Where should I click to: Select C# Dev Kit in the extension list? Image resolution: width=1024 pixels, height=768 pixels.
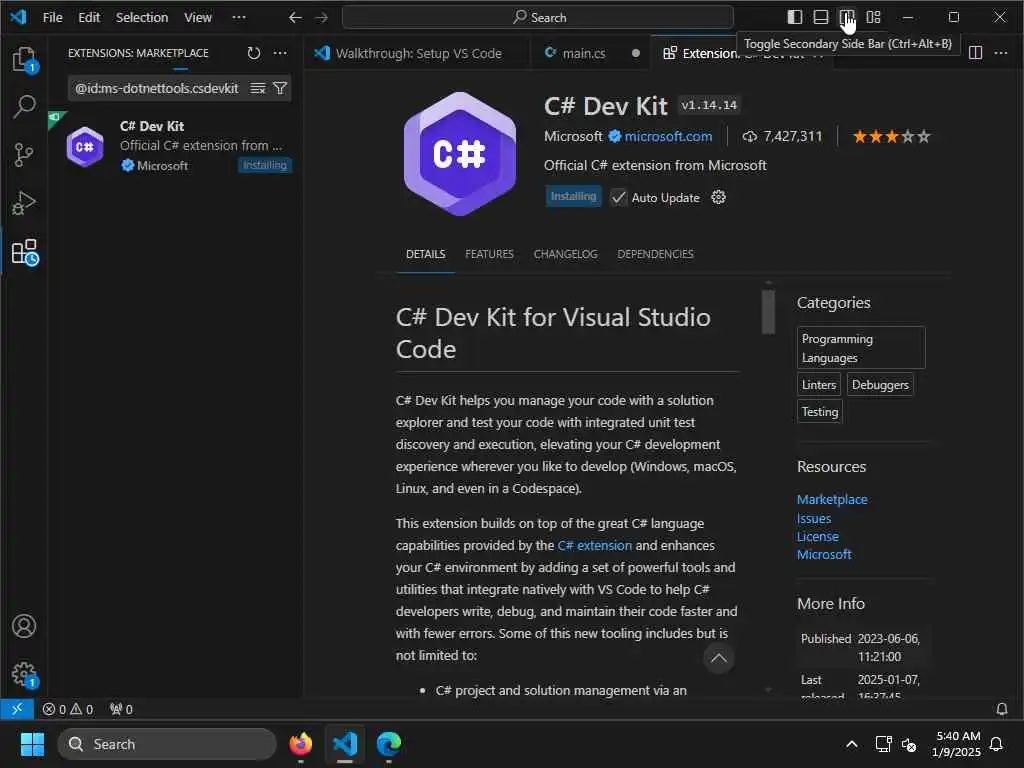[175, 146]
